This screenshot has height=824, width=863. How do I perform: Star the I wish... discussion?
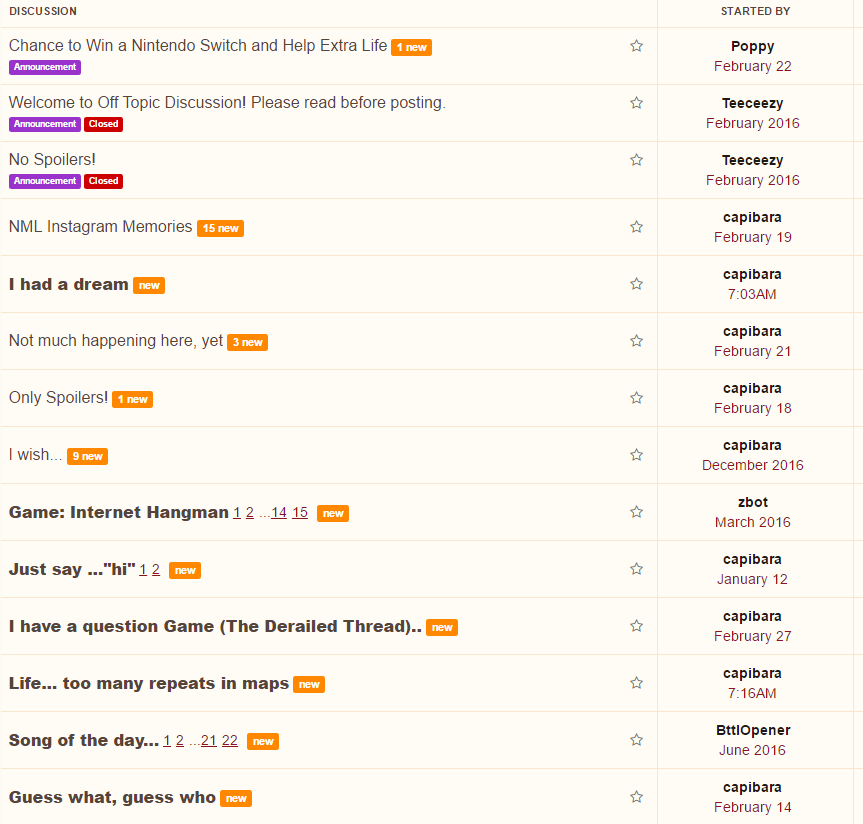[636, 455]
